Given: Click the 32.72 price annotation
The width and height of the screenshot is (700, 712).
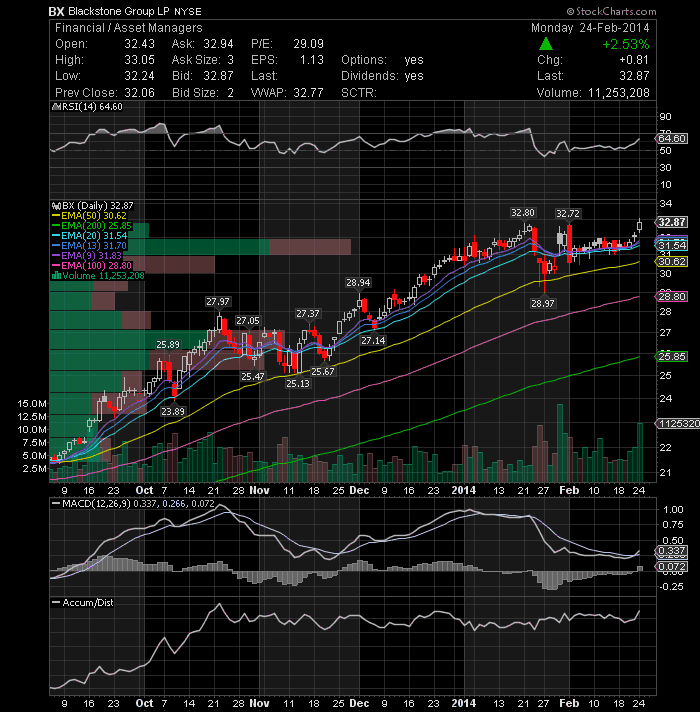Looking at the screenshot, I should [568, 213].
